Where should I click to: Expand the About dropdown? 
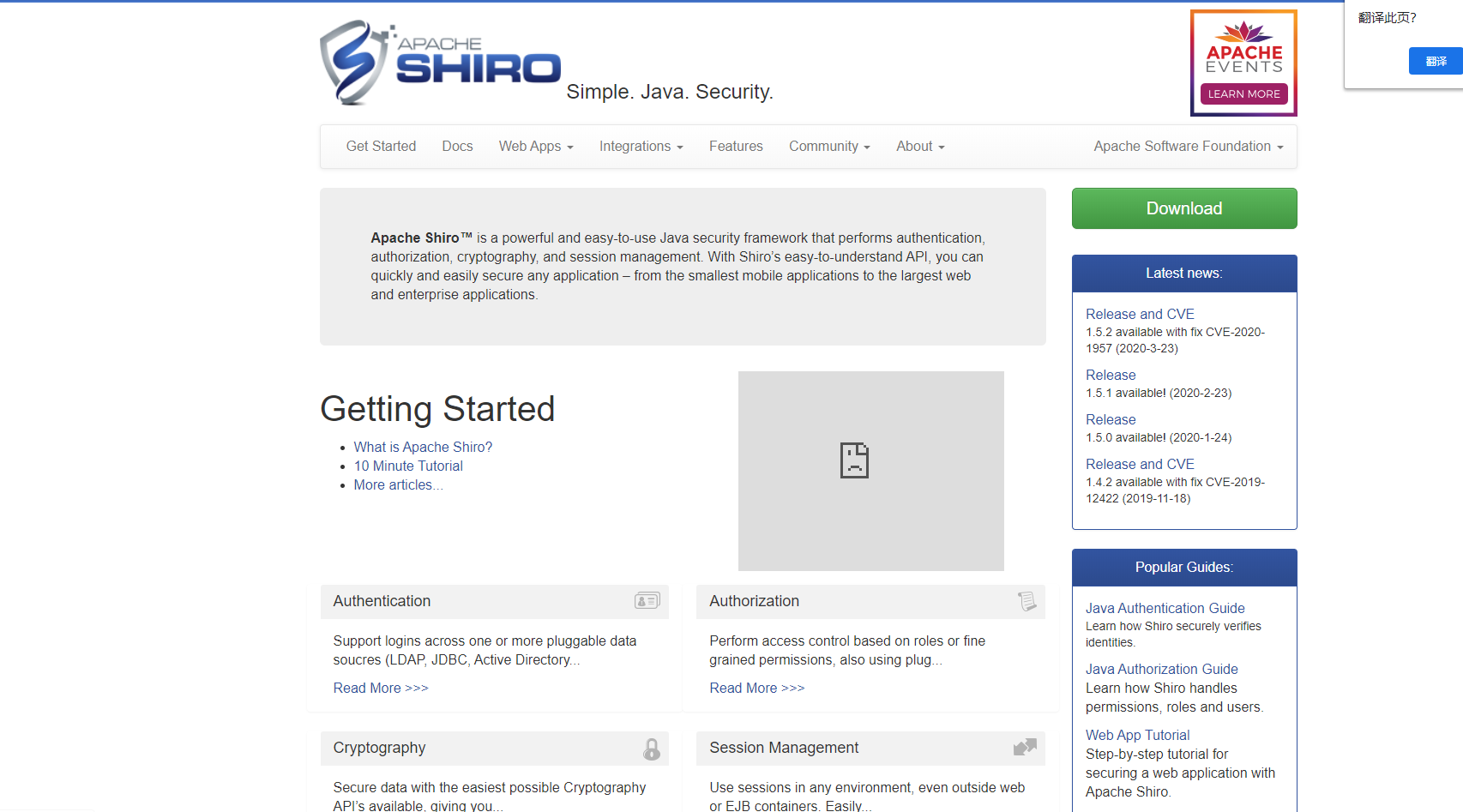[x=920, y=147]
